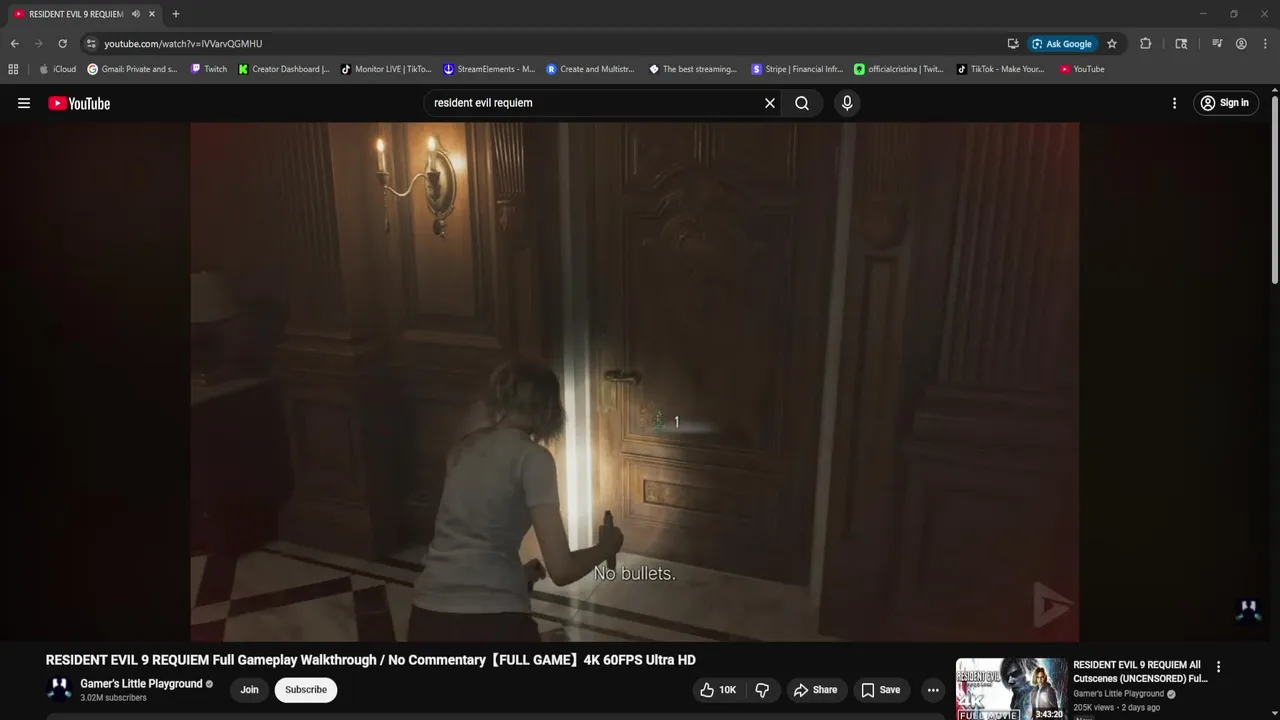
Task: Open the Monitor LIVE TikTok bookmark
Action: tap(386, 69)
